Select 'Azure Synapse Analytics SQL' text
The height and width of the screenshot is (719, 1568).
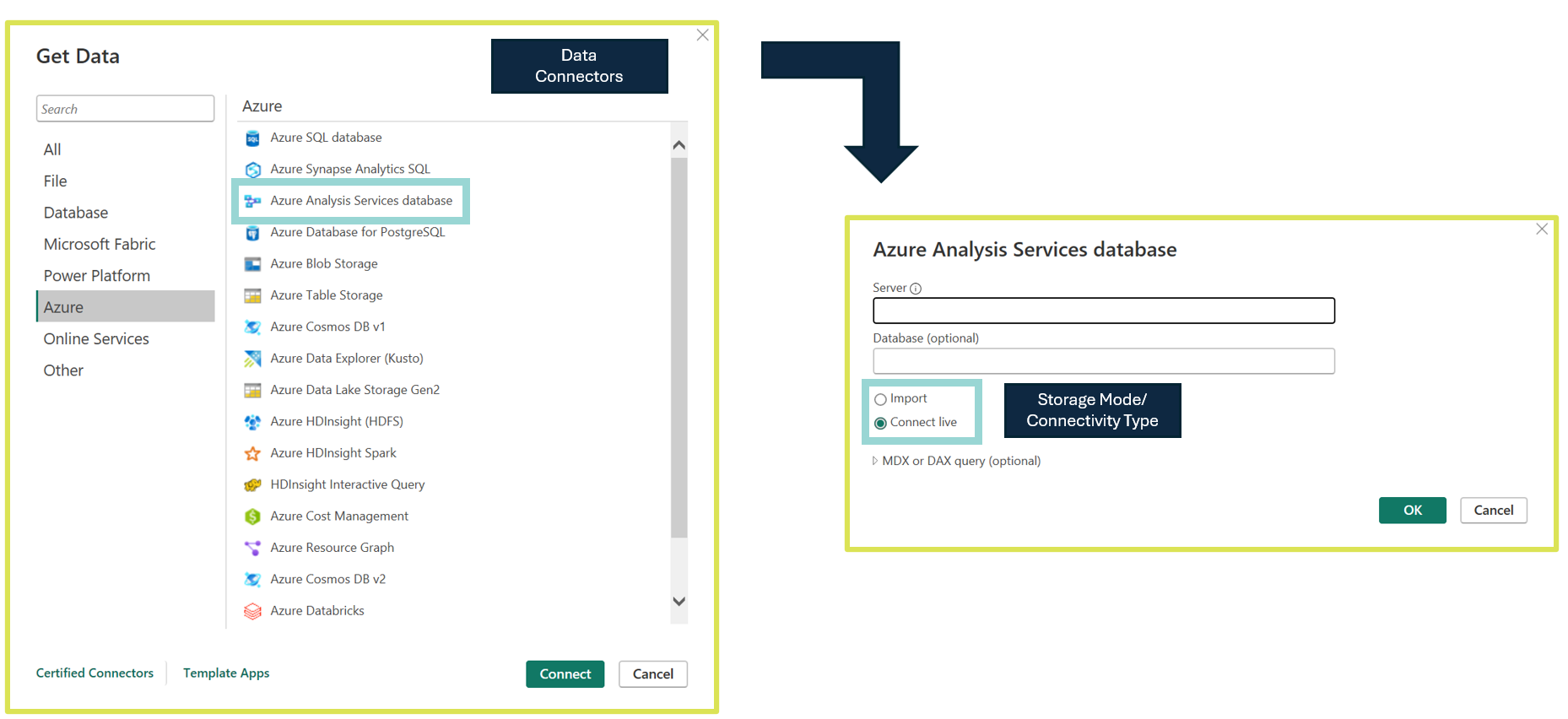(x=350, y=170)
